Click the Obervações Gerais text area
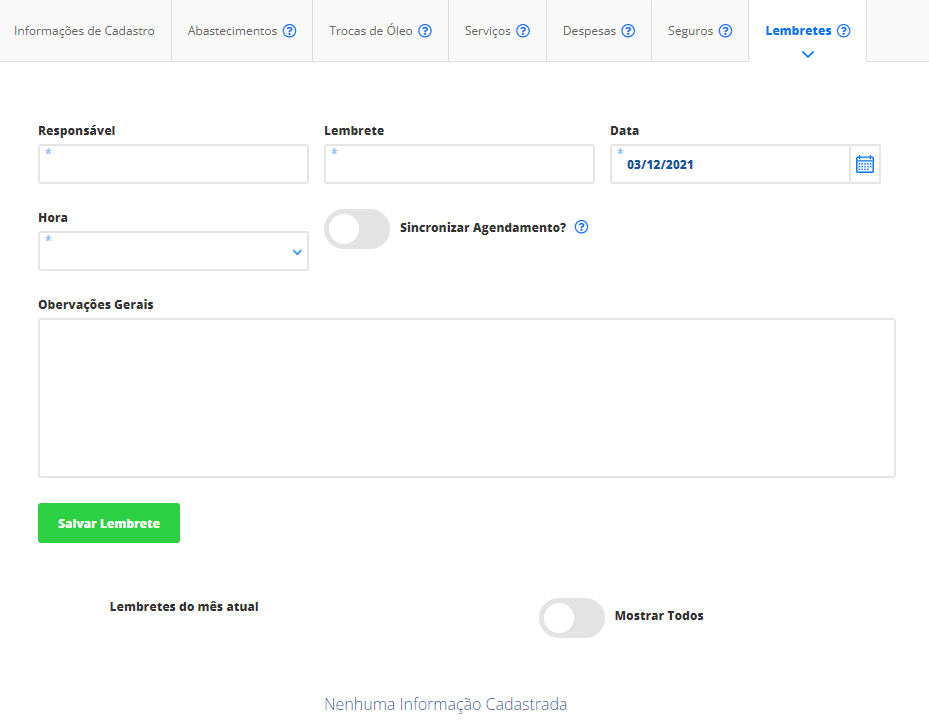Screen dimensions: 929x724 tap(467, 398)
